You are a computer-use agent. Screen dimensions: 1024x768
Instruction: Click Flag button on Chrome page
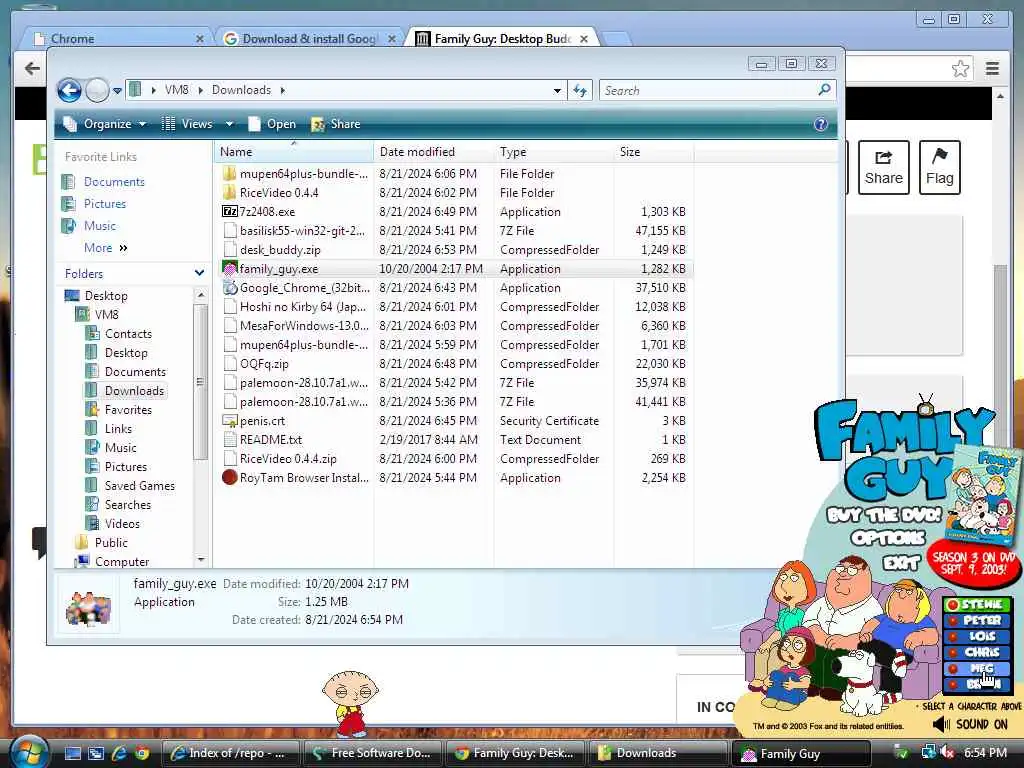[x=939, y=167]
